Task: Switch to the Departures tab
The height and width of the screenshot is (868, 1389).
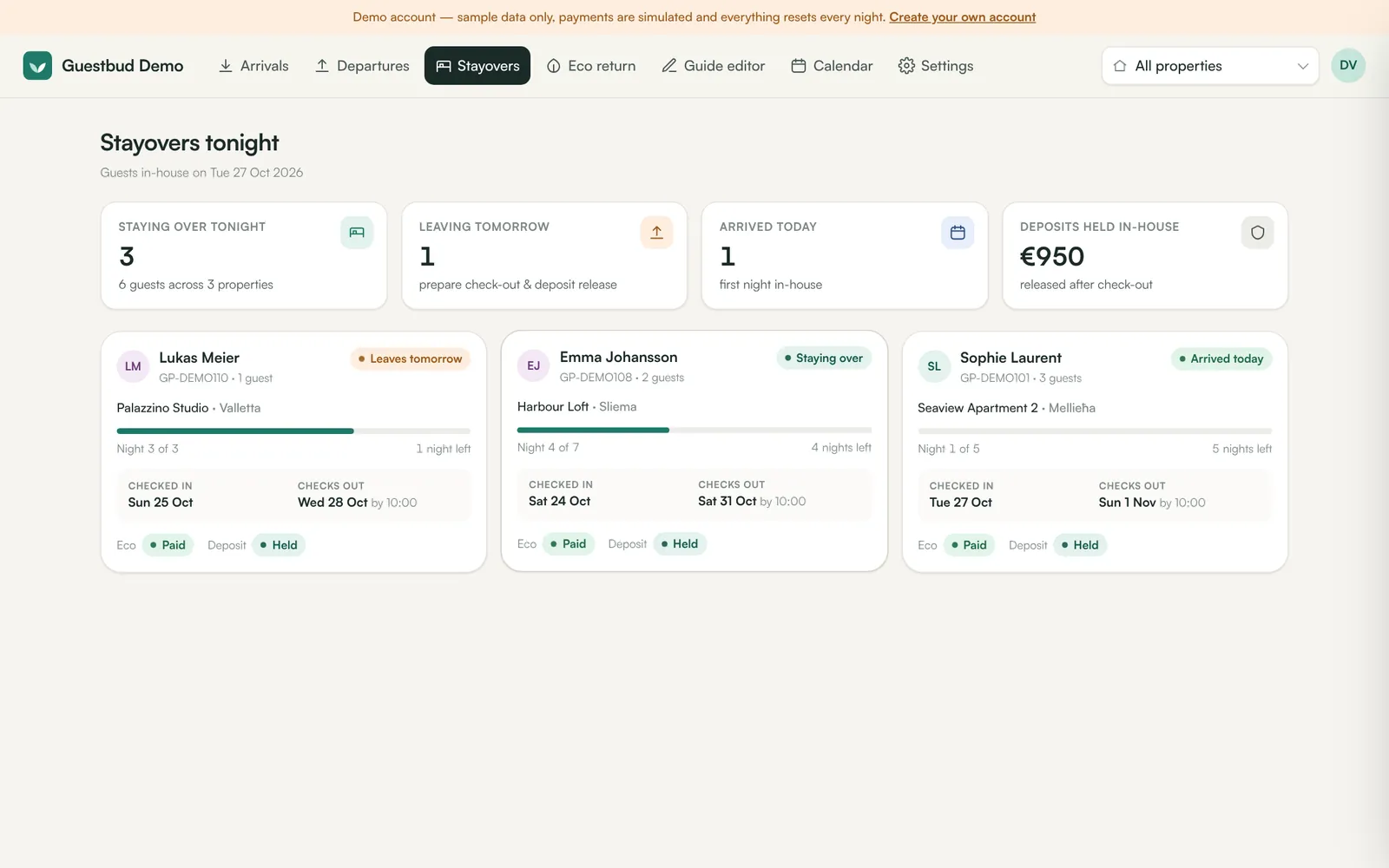Action: click(362, 66)
